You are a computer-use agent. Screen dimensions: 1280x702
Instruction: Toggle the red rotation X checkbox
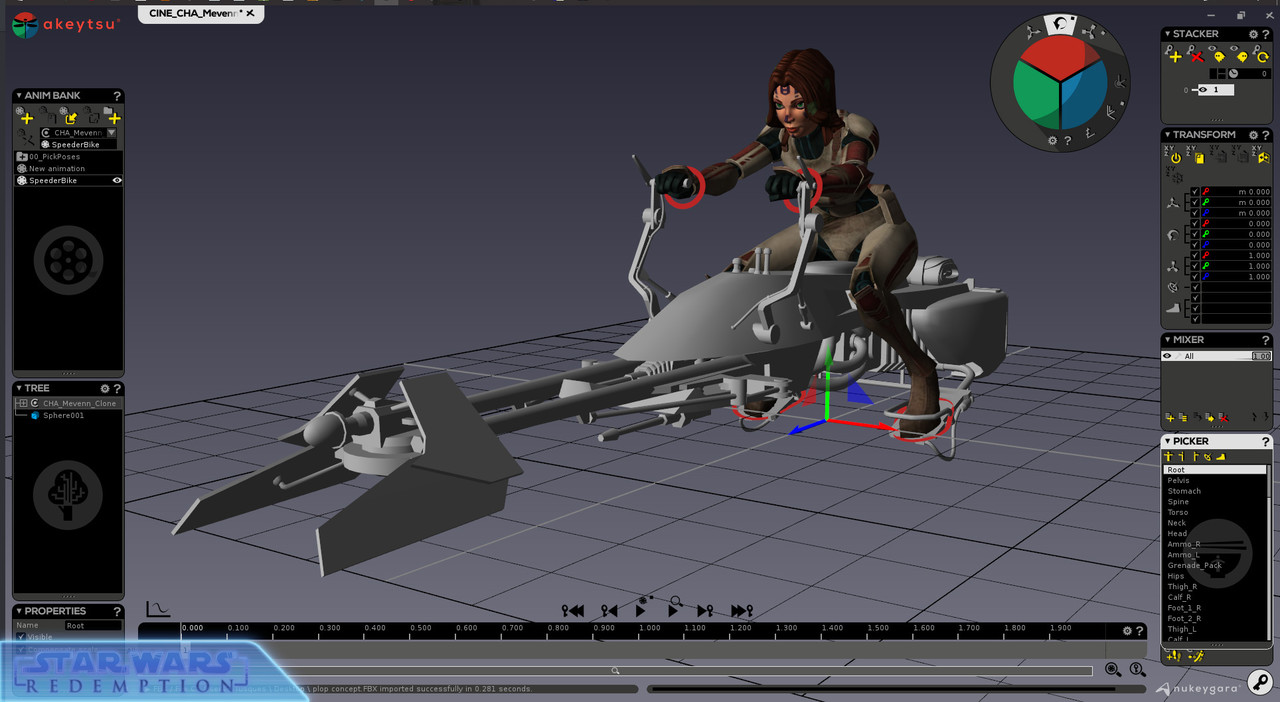point(1195,223)
